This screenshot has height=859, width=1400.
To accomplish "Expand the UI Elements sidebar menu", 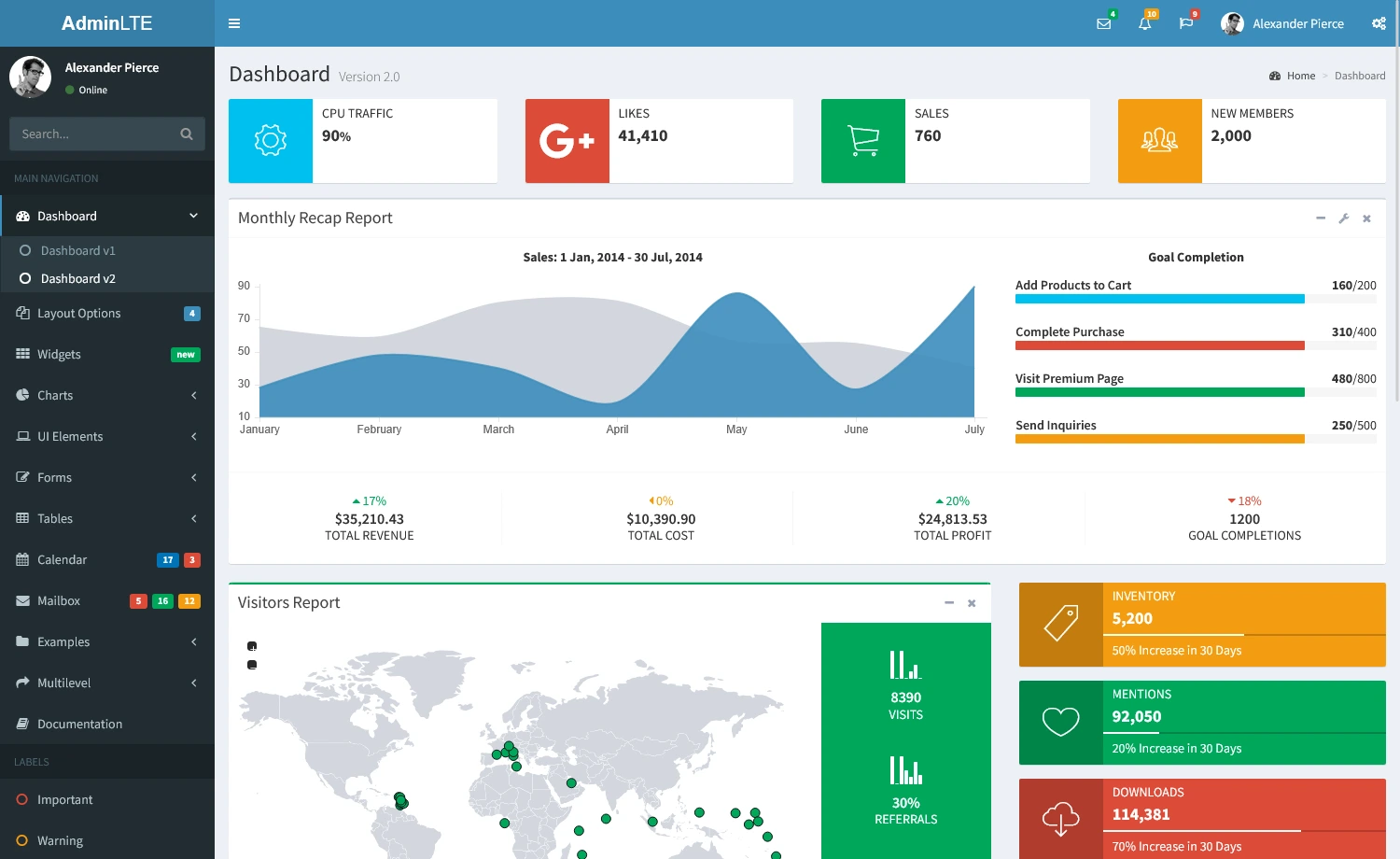I will click(70, 436).
